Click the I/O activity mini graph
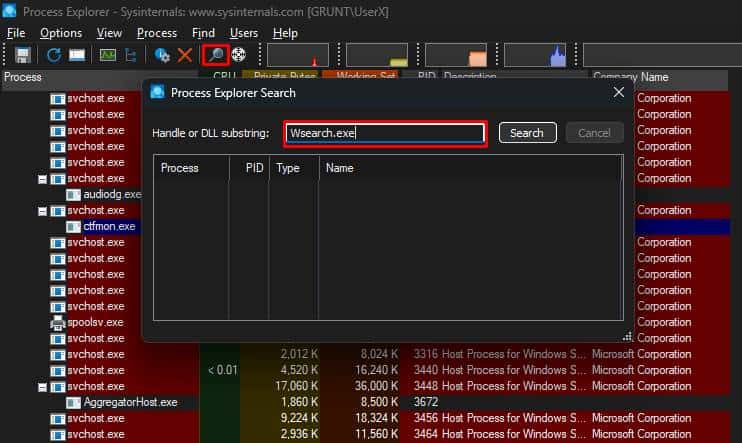Screen dimensions: 742x443 point(535,55)
